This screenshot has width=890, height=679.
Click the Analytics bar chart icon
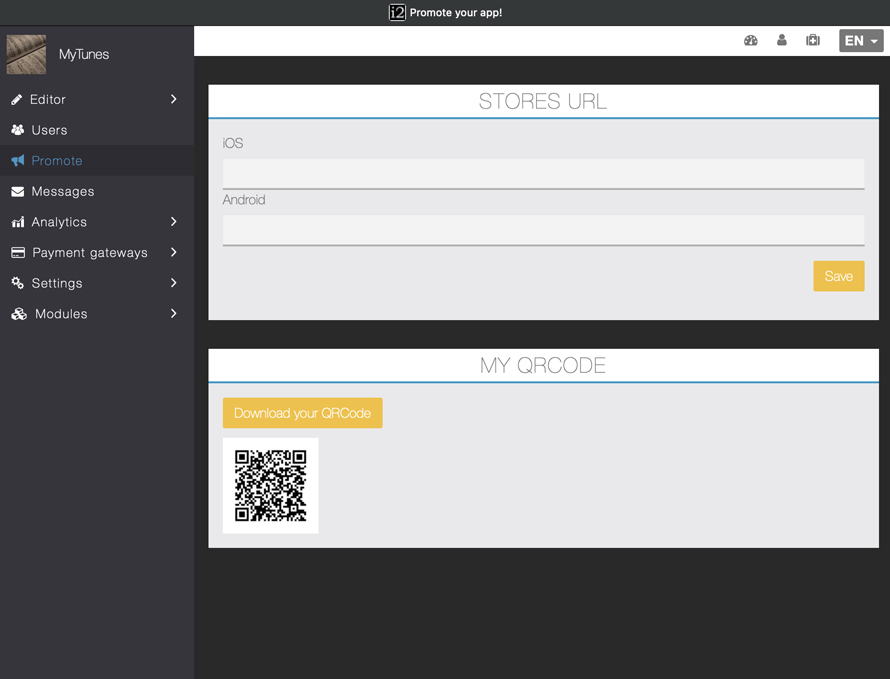click(18, 222)
